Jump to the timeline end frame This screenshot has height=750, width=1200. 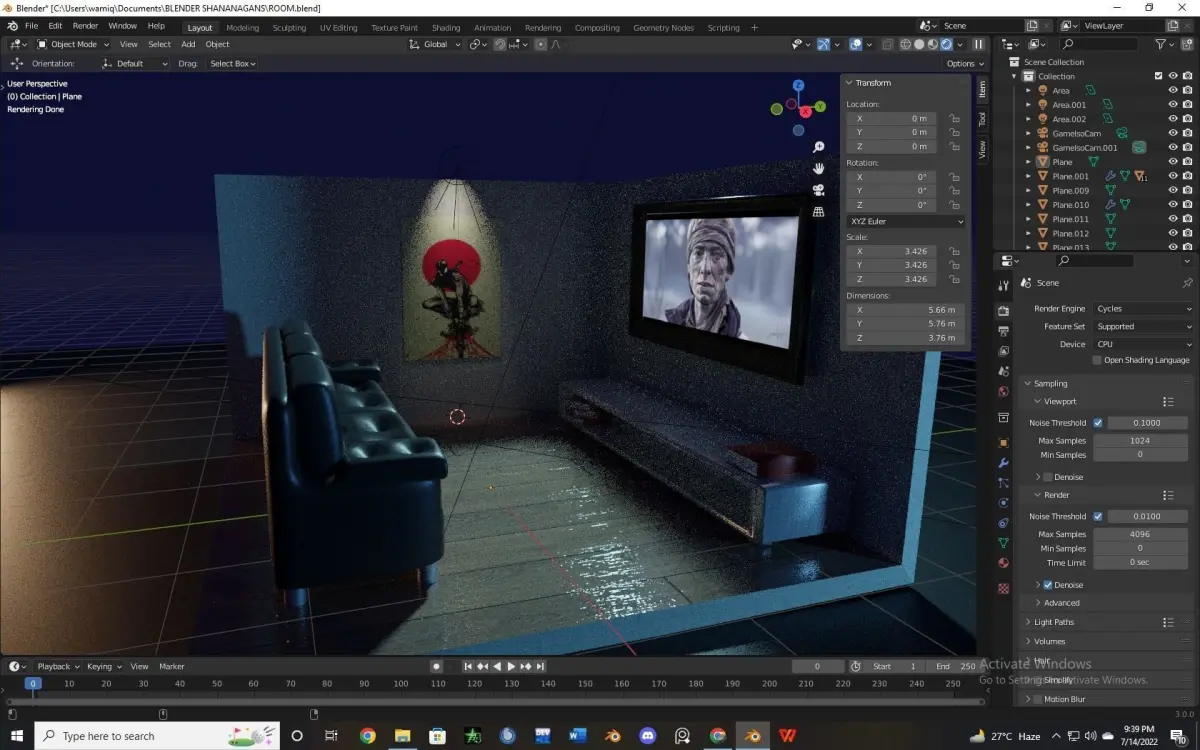point(541,666)
